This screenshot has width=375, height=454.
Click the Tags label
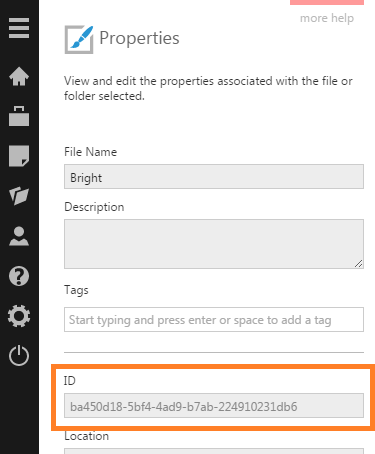tap(76, 290)
